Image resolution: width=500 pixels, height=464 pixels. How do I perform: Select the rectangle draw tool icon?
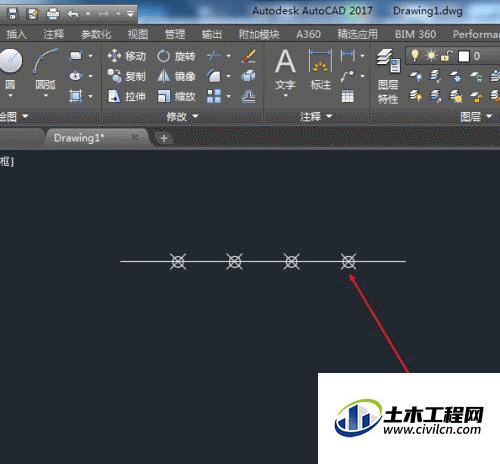coord(76,56)
